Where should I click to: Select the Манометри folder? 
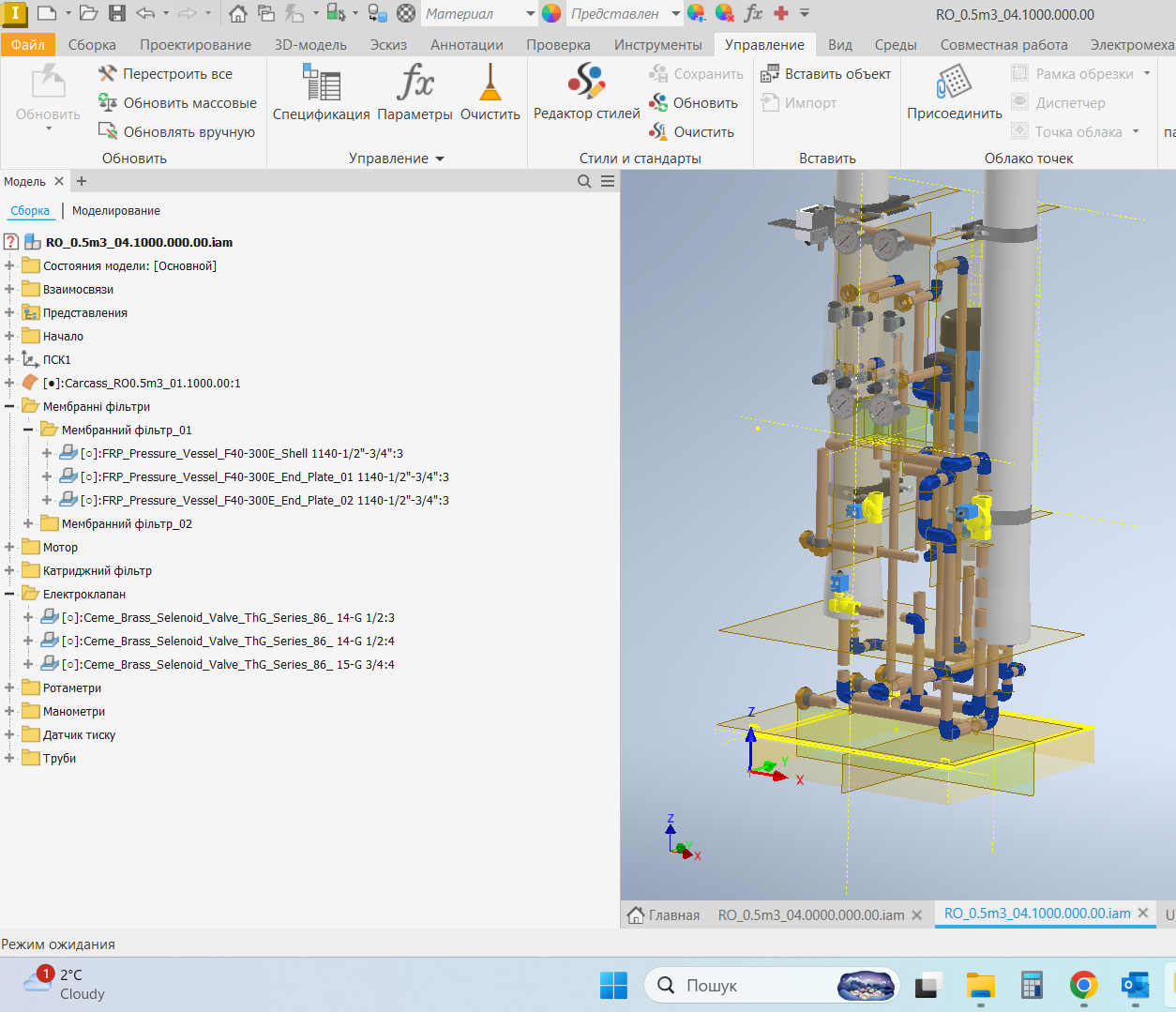point(74,711)
